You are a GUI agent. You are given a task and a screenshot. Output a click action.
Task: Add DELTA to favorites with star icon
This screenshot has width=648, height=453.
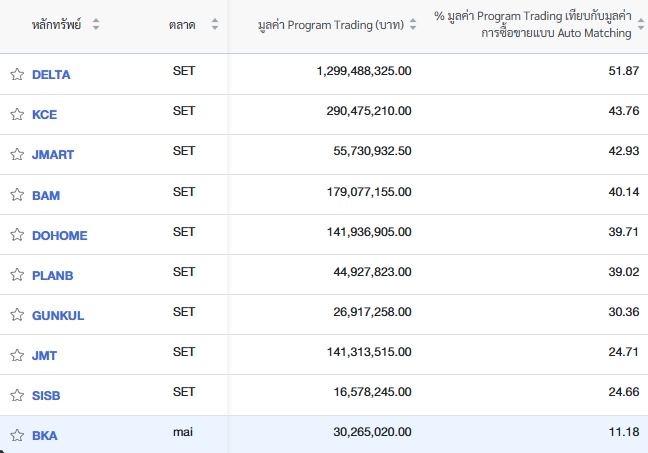pos(17,74)
